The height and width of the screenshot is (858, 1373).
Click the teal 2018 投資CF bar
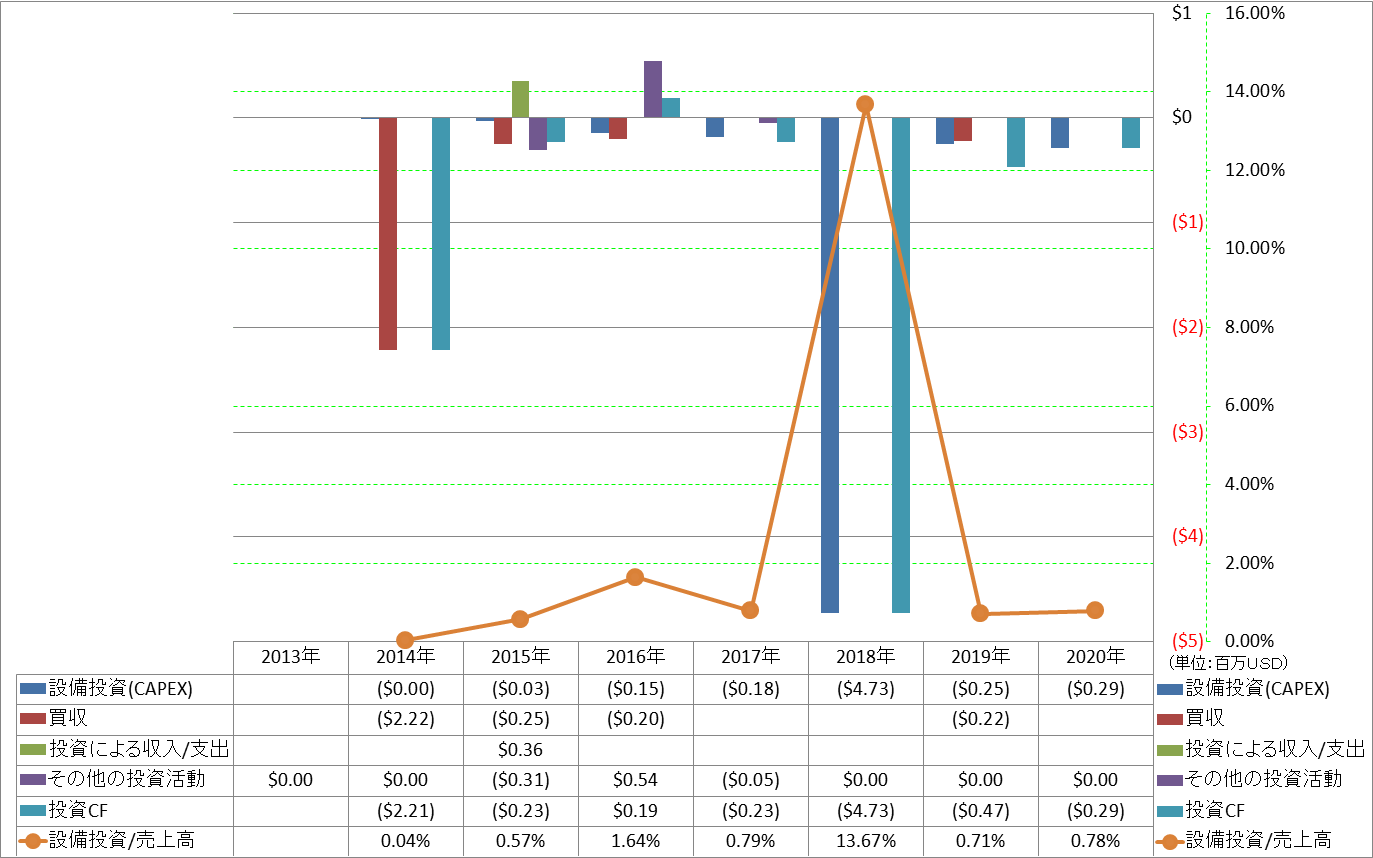pyautogui.click(x=901, y=365)
